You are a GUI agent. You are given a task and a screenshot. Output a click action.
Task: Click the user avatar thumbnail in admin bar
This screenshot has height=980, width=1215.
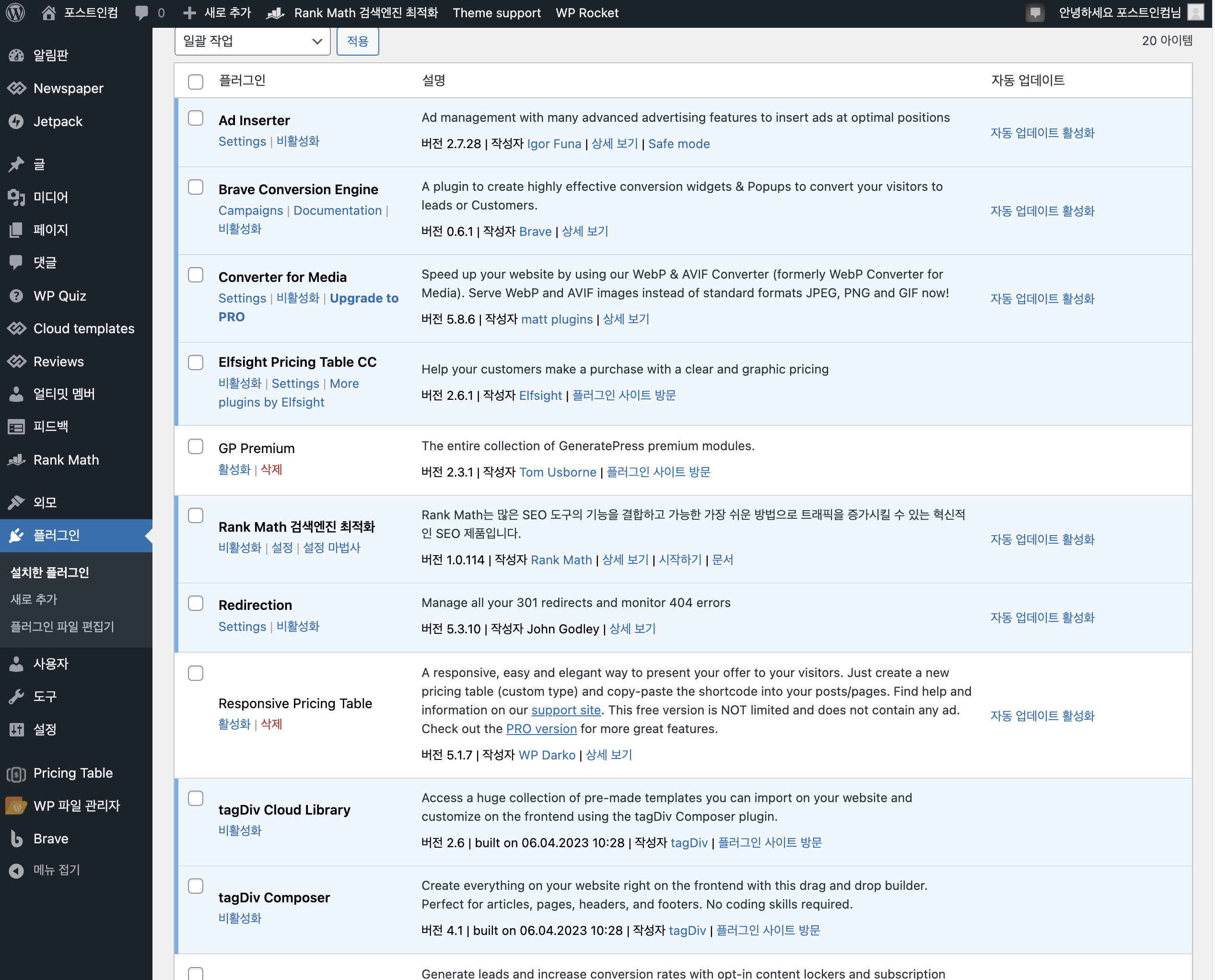1195,12
